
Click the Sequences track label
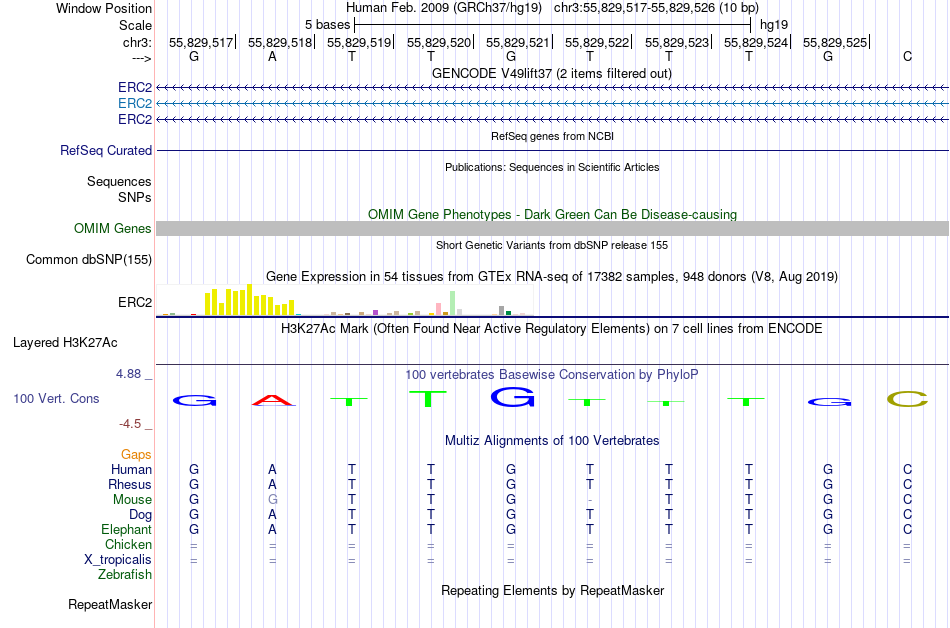click(x=119, y=182)
